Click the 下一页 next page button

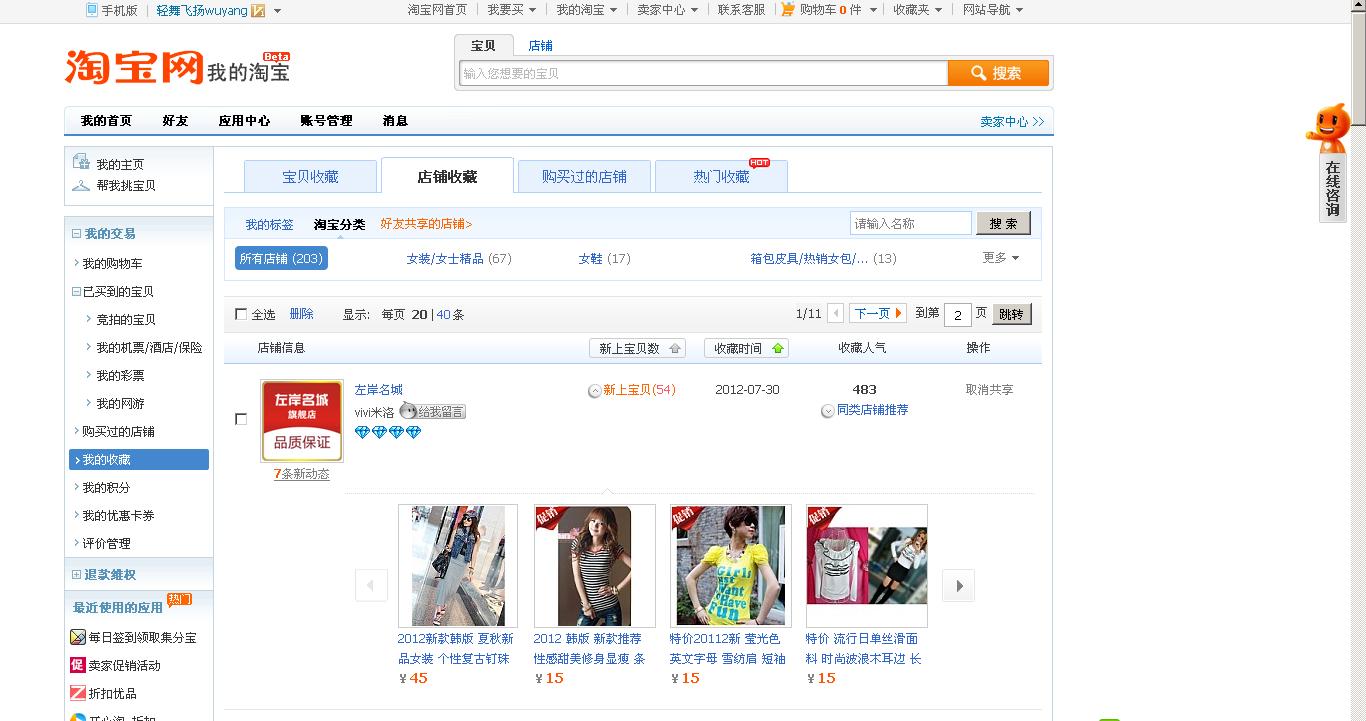pos(878,314)
